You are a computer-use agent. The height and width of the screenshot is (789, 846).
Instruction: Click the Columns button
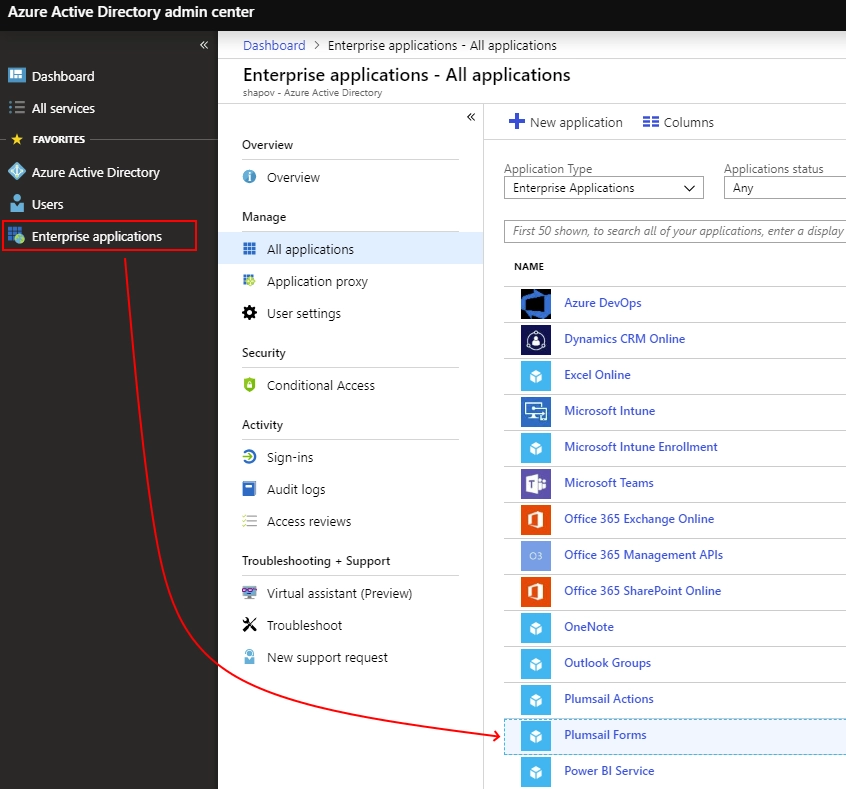678,122
